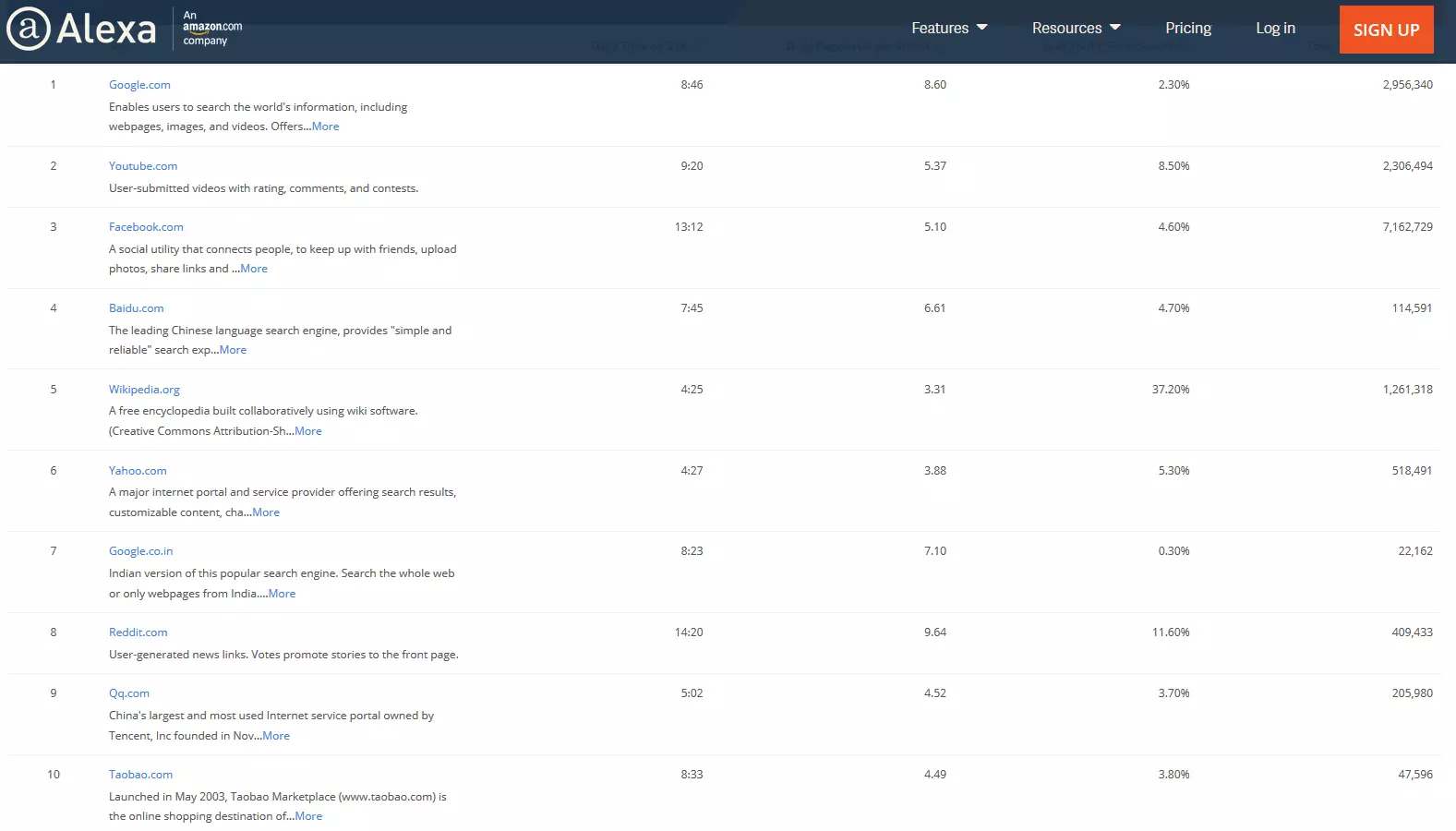1456x831 pixels.
Task: Open the Google.co.in site link
Action: tap(140, 551)
